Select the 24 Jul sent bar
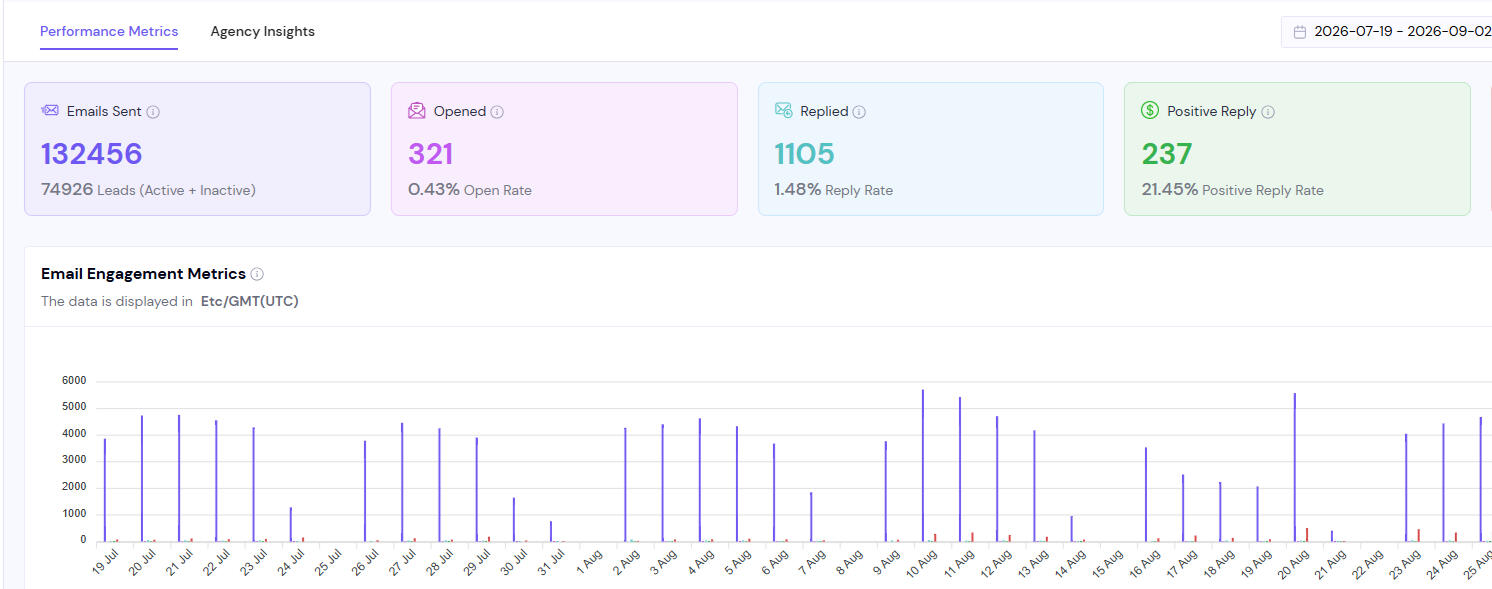This screenshot has height=589, width=1492. coord(291,524)
